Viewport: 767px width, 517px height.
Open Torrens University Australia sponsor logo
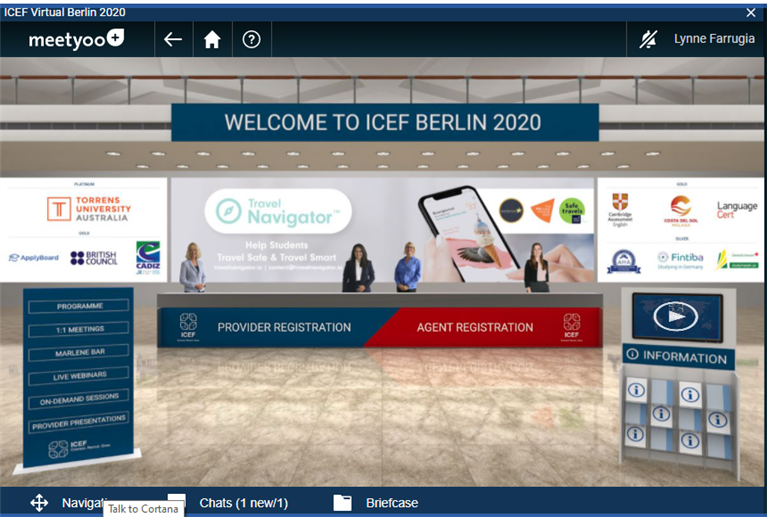[x=89, y=209]
